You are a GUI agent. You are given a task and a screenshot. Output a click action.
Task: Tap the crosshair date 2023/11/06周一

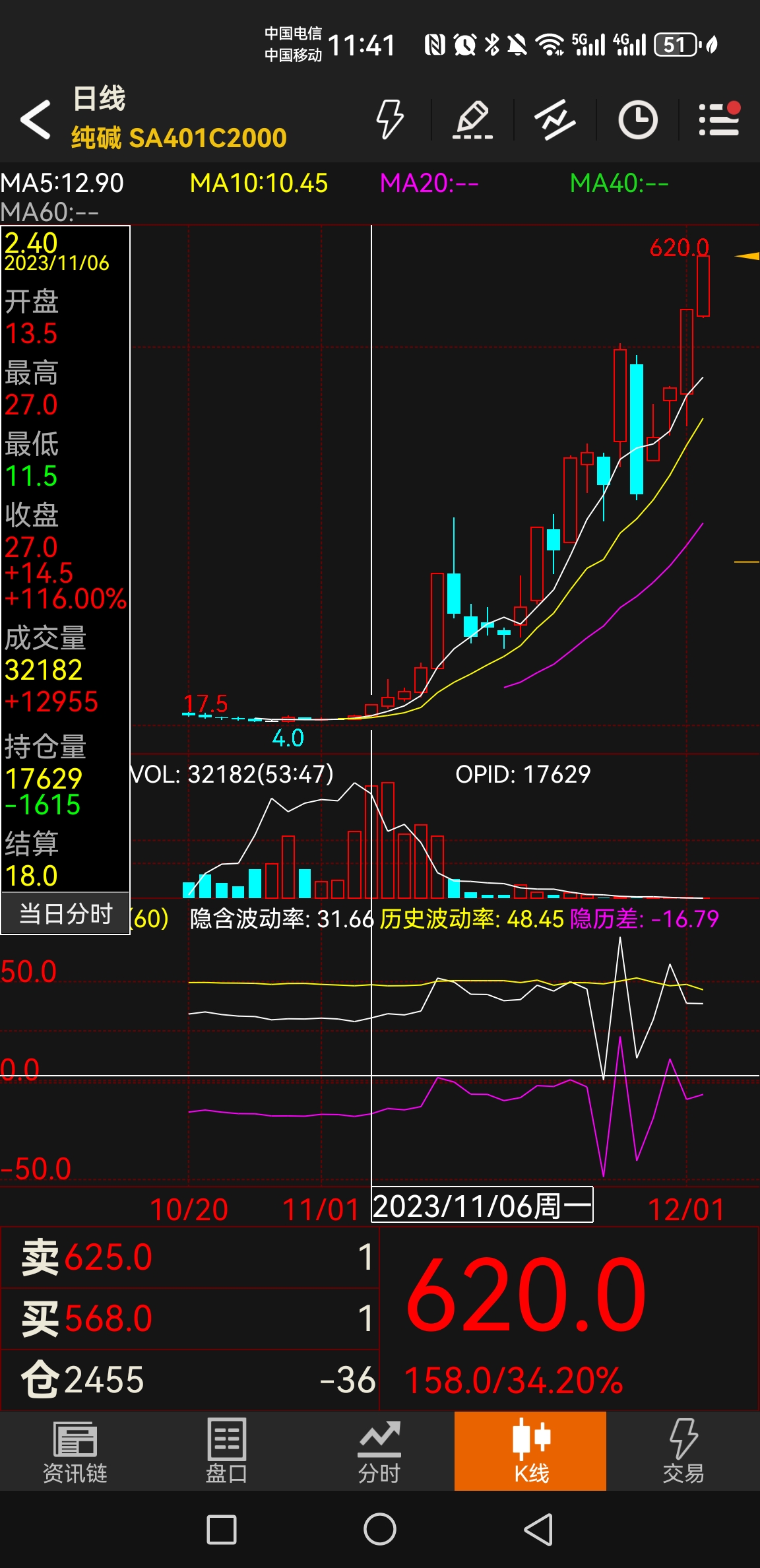[482, 1206]
